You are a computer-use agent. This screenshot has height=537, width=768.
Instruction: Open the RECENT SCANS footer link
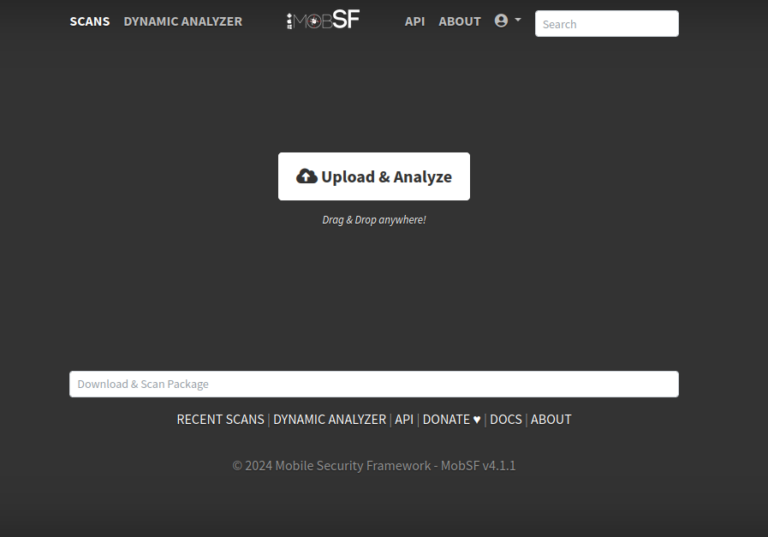point(221,420)
